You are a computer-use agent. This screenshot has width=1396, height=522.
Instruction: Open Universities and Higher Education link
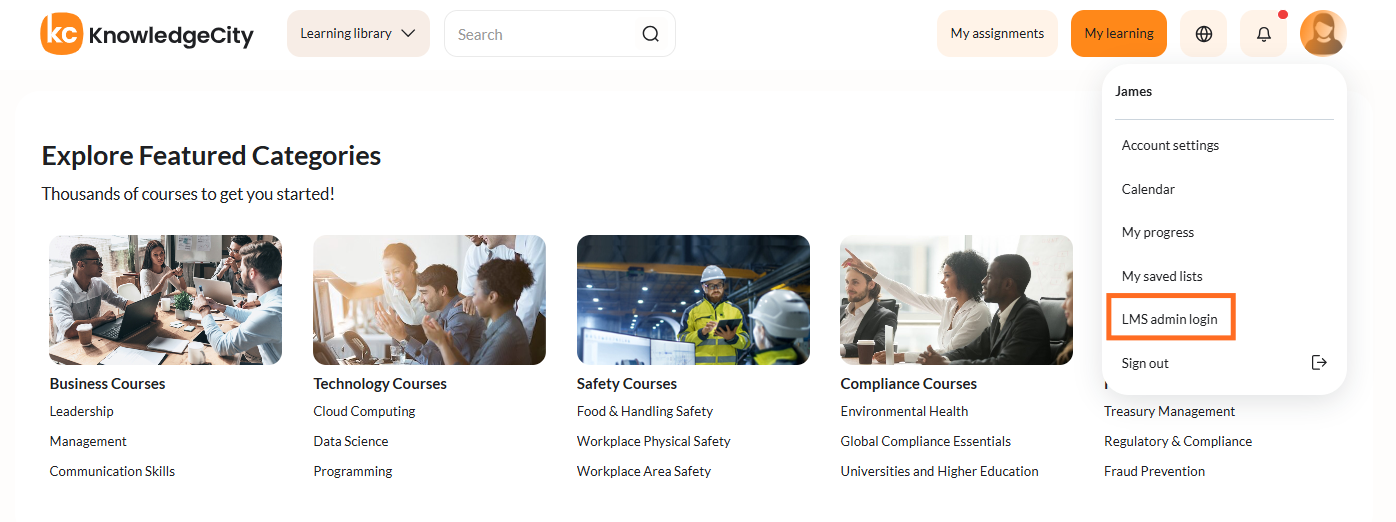940,471
